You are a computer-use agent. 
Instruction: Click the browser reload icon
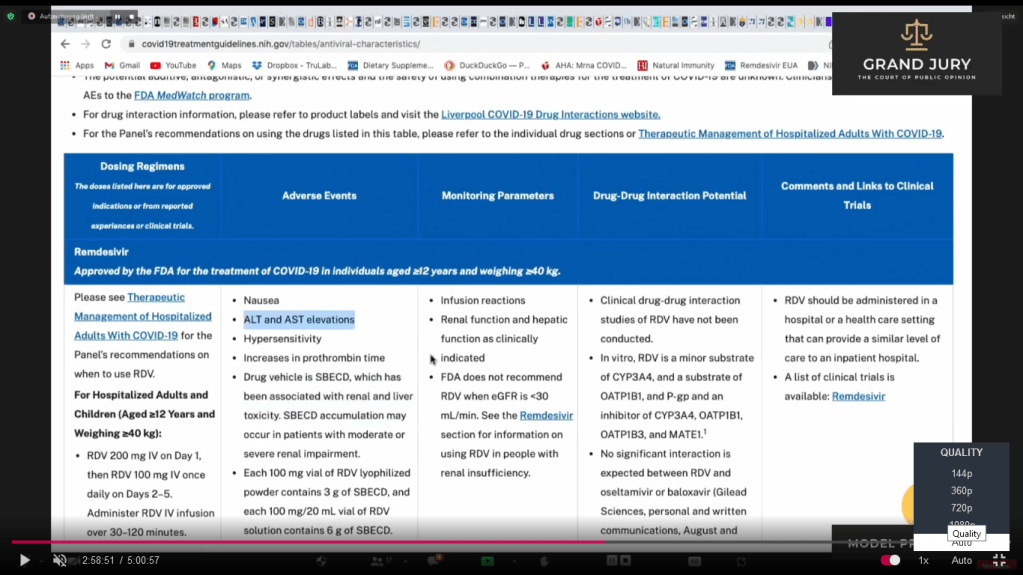coord(106,44)
